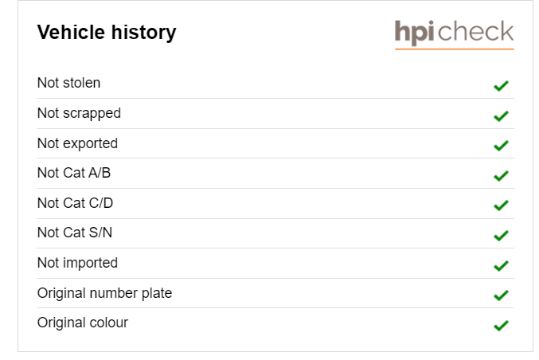Click the Not Cat C/D label
This screenshot has width=539, height=360.
pyautogui.click(x=75, y=203)
